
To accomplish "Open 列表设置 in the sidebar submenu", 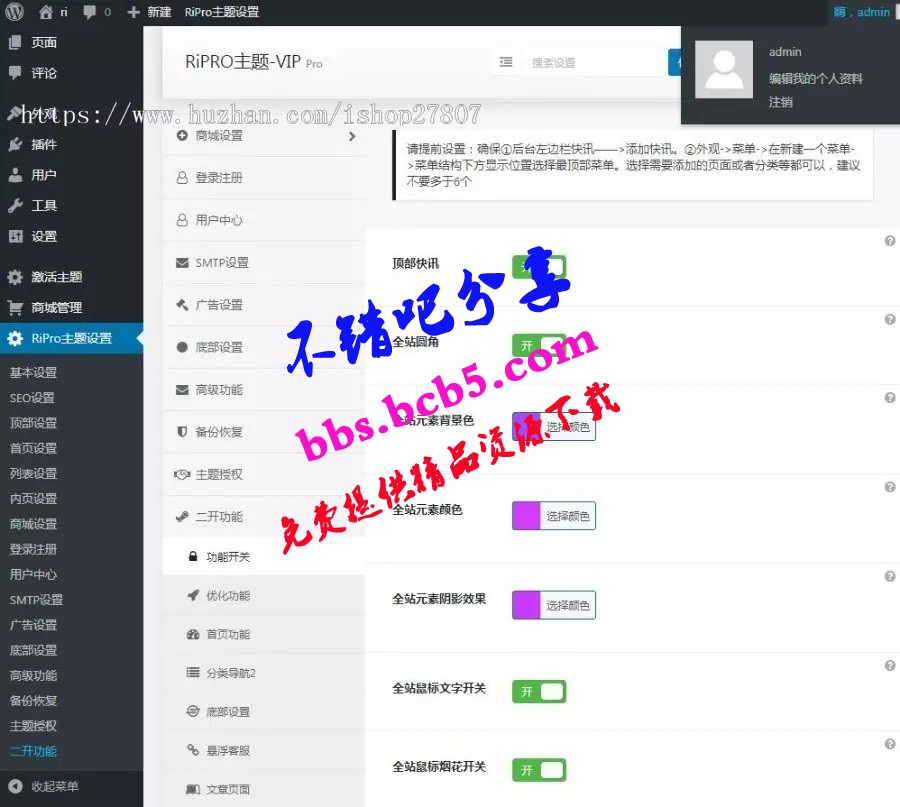I will pyautogui.click(x=33, y=474).
